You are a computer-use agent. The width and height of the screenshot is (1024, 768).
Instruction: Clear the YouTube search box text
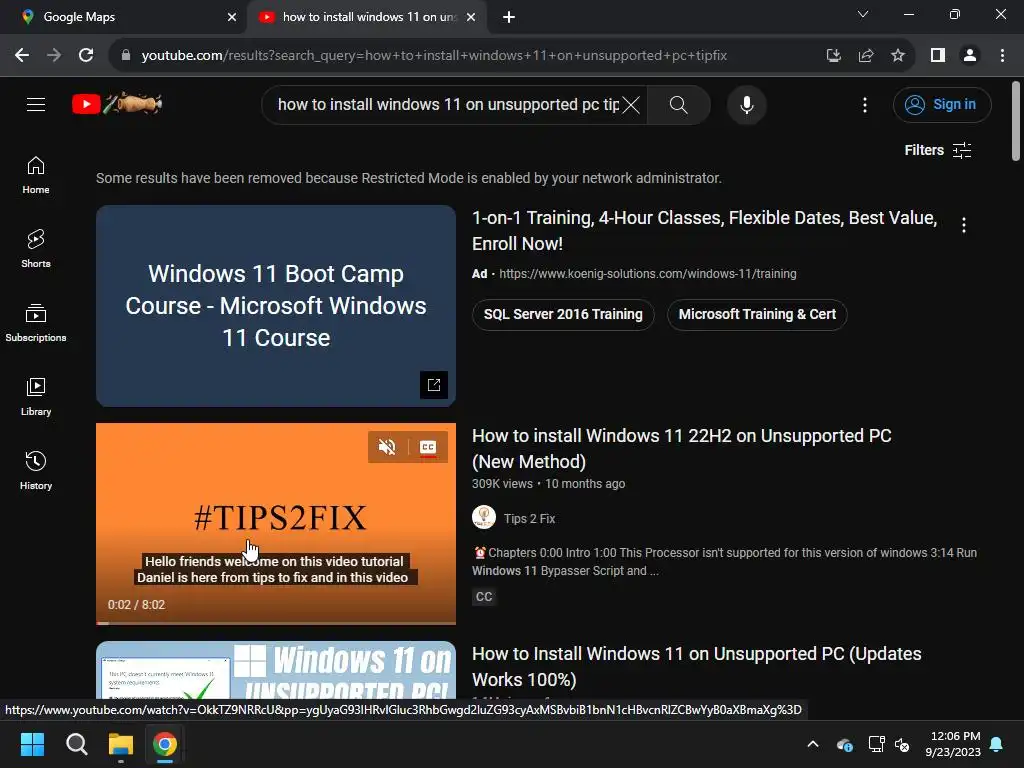(x=631, y=104)
